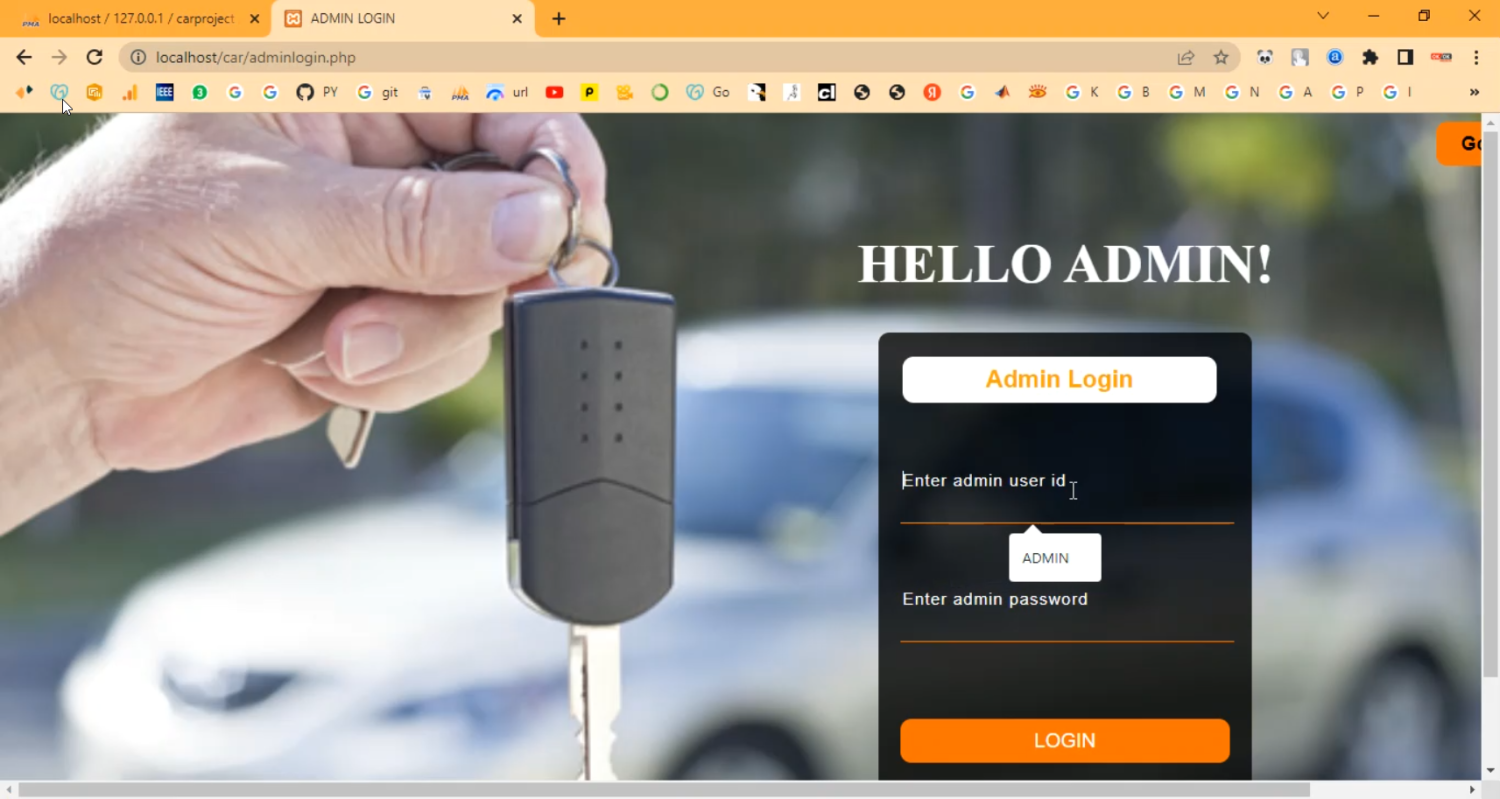
Task: Open the panda extension
Action: 1265,57
